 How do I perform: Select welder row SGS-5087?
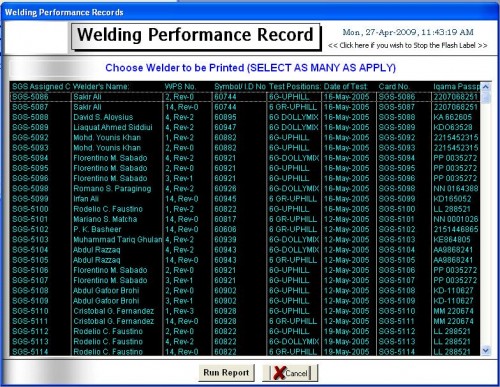tap(245, 107)
